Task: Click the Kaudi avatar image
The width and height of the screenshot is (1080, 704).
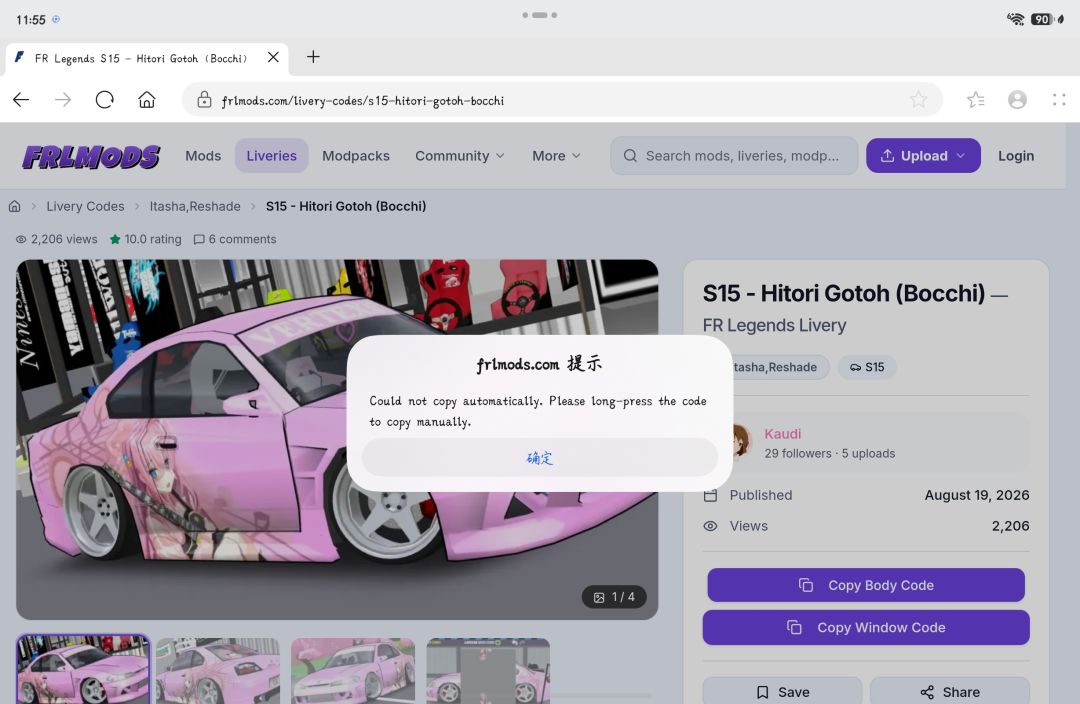Action: pos(742,441)
